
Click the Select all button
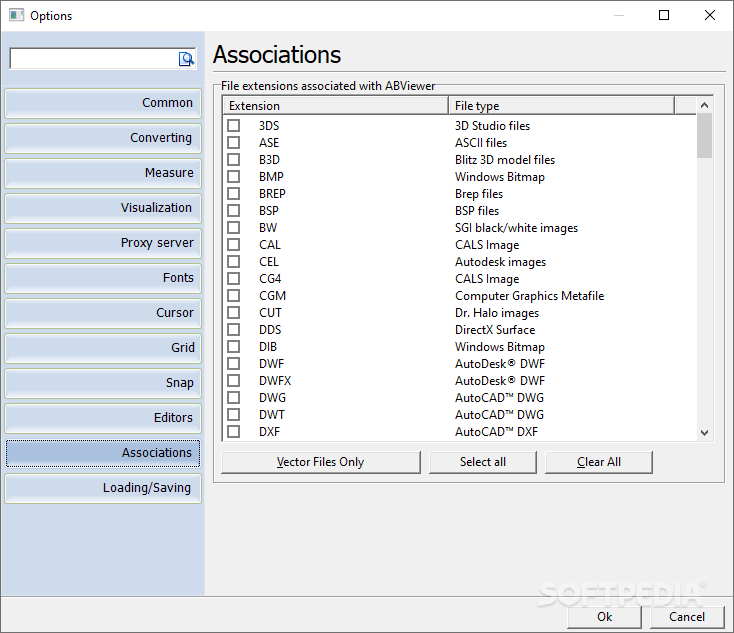pyautogui.click(x=483, y=462)
